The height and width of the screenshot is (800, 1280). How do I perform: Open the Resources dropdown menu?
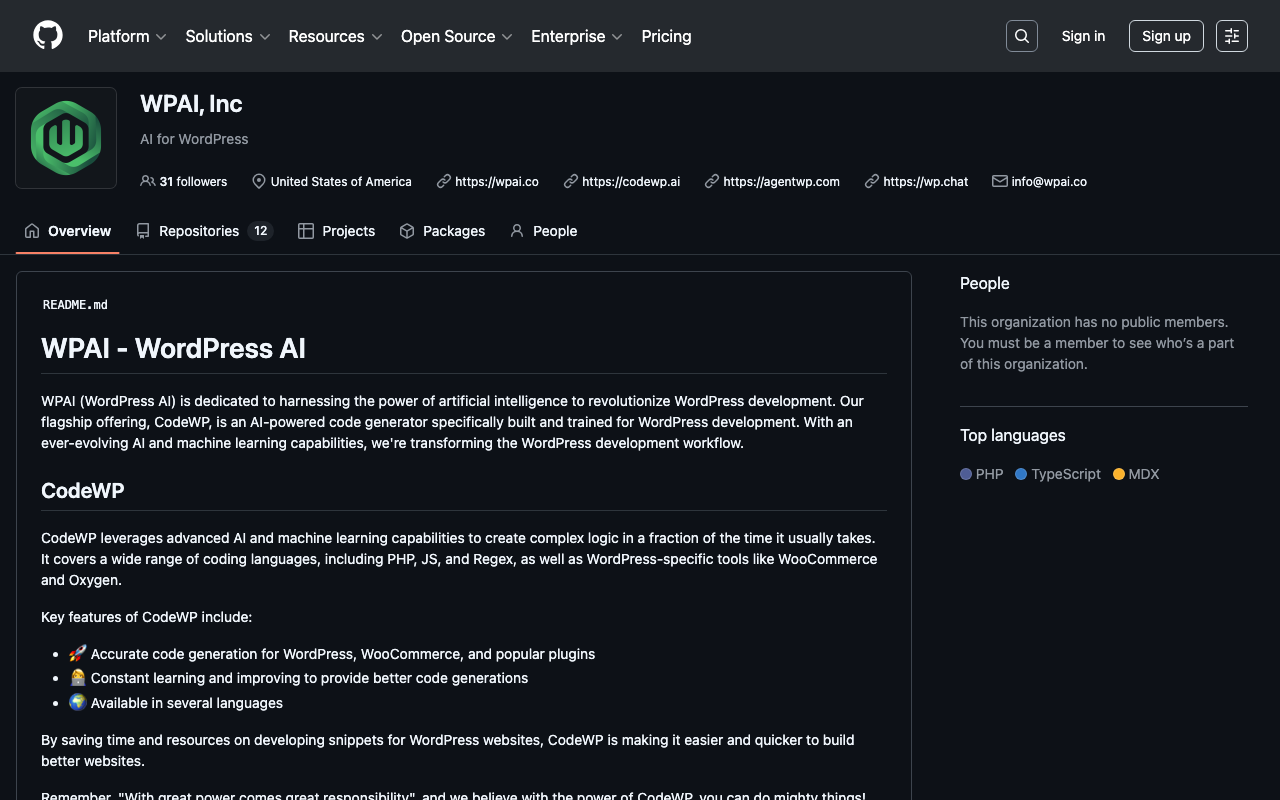click(x=335, y=36)
